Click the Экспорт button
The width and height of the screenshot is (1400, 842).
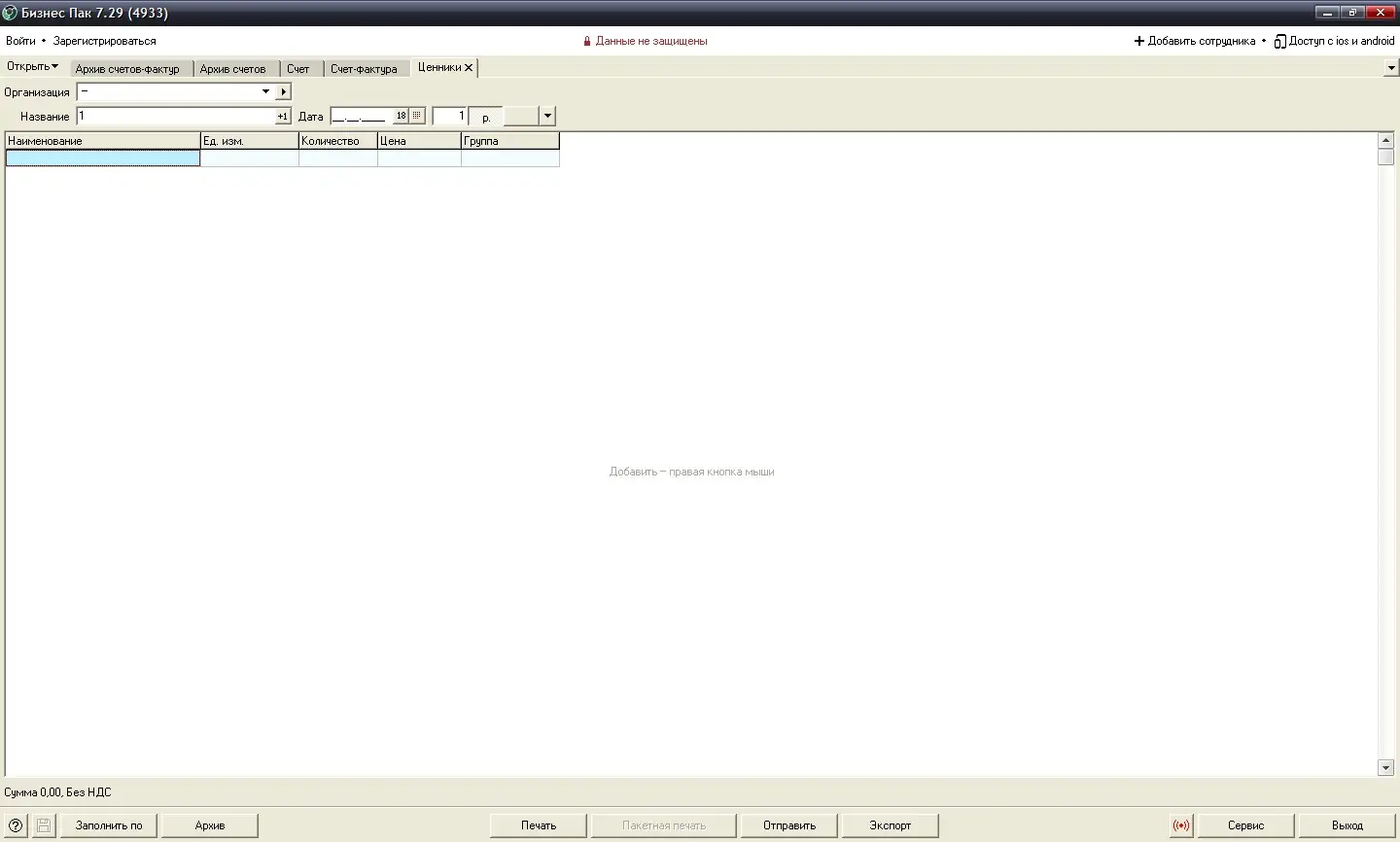[x=891, y=825]
